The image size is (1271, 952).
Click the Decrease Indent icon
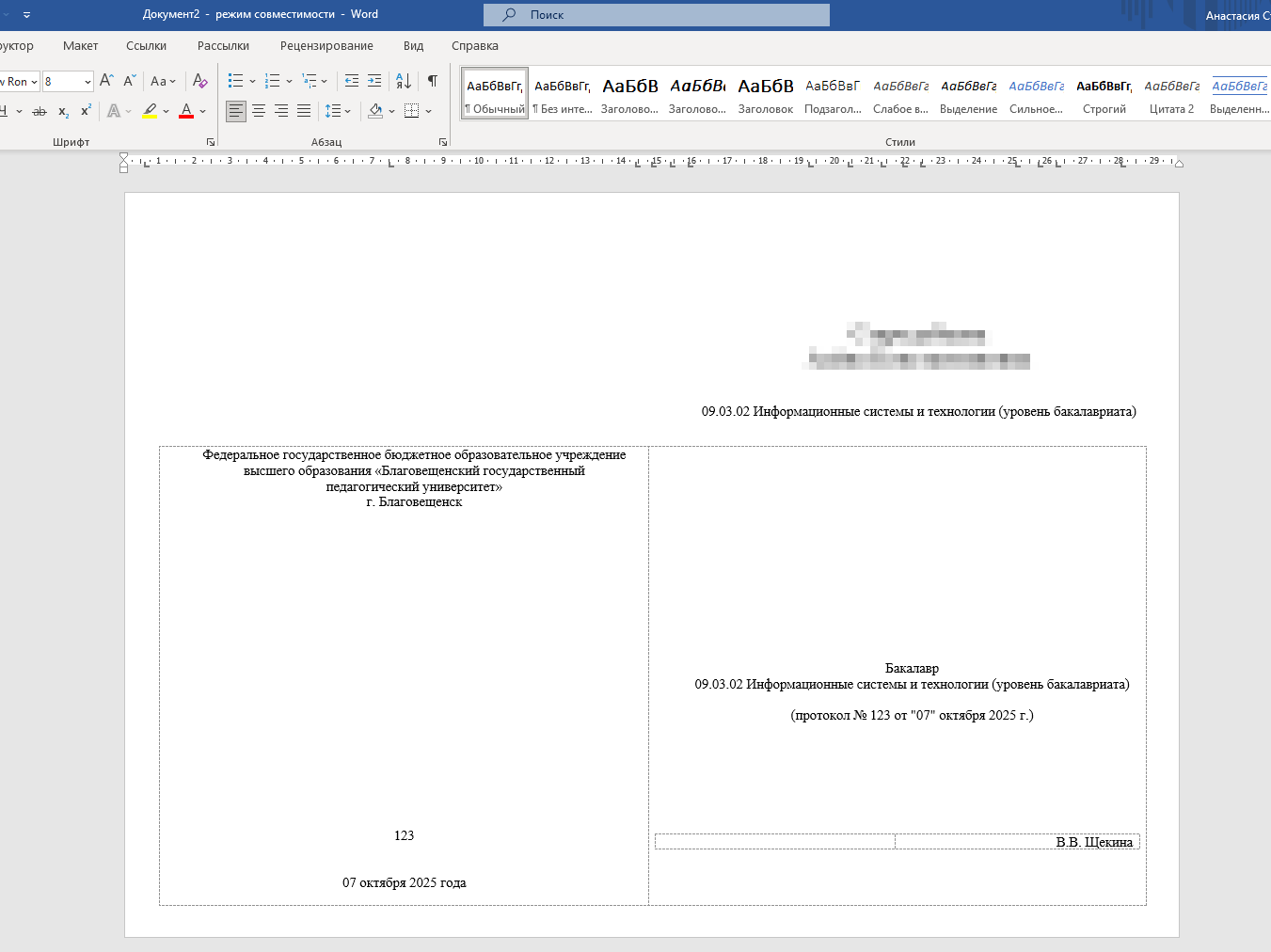[351, 81]
